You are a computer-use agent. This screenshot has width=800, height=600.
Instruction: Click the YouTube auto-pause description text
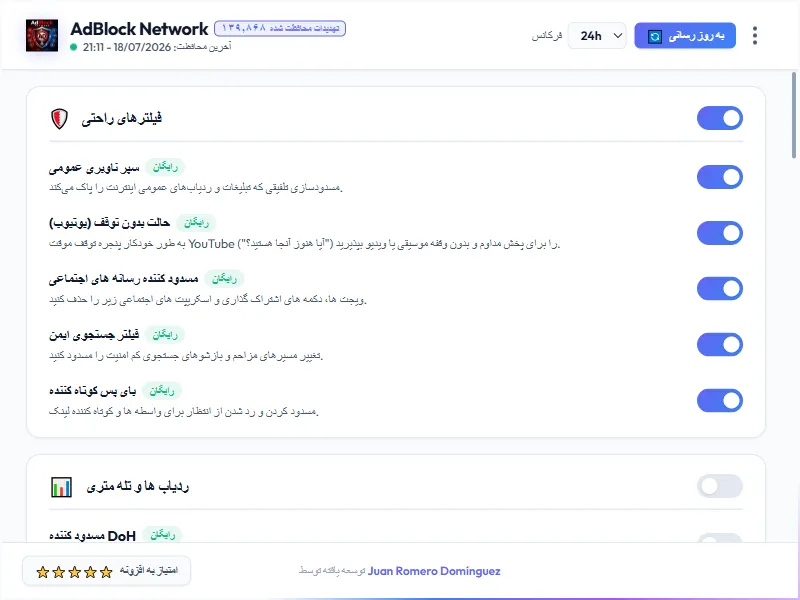click(305, 244)
